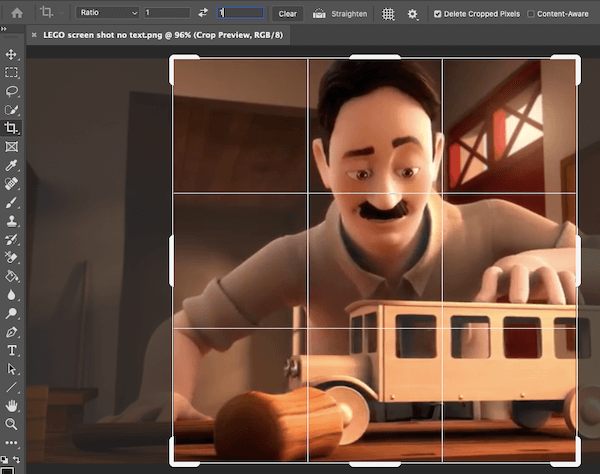Open additional crop settings gear

pyautogui.click(x=412, y=14)
